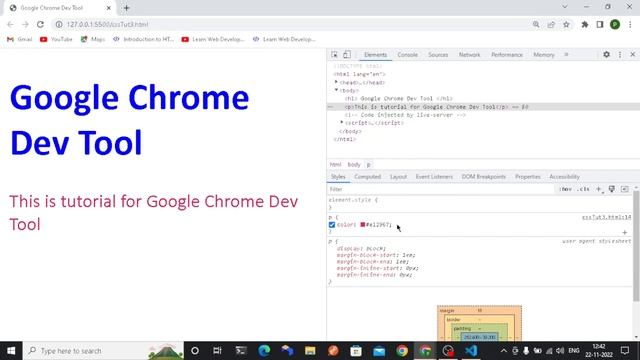Toggle the .cls class editor

click(583, 189)
